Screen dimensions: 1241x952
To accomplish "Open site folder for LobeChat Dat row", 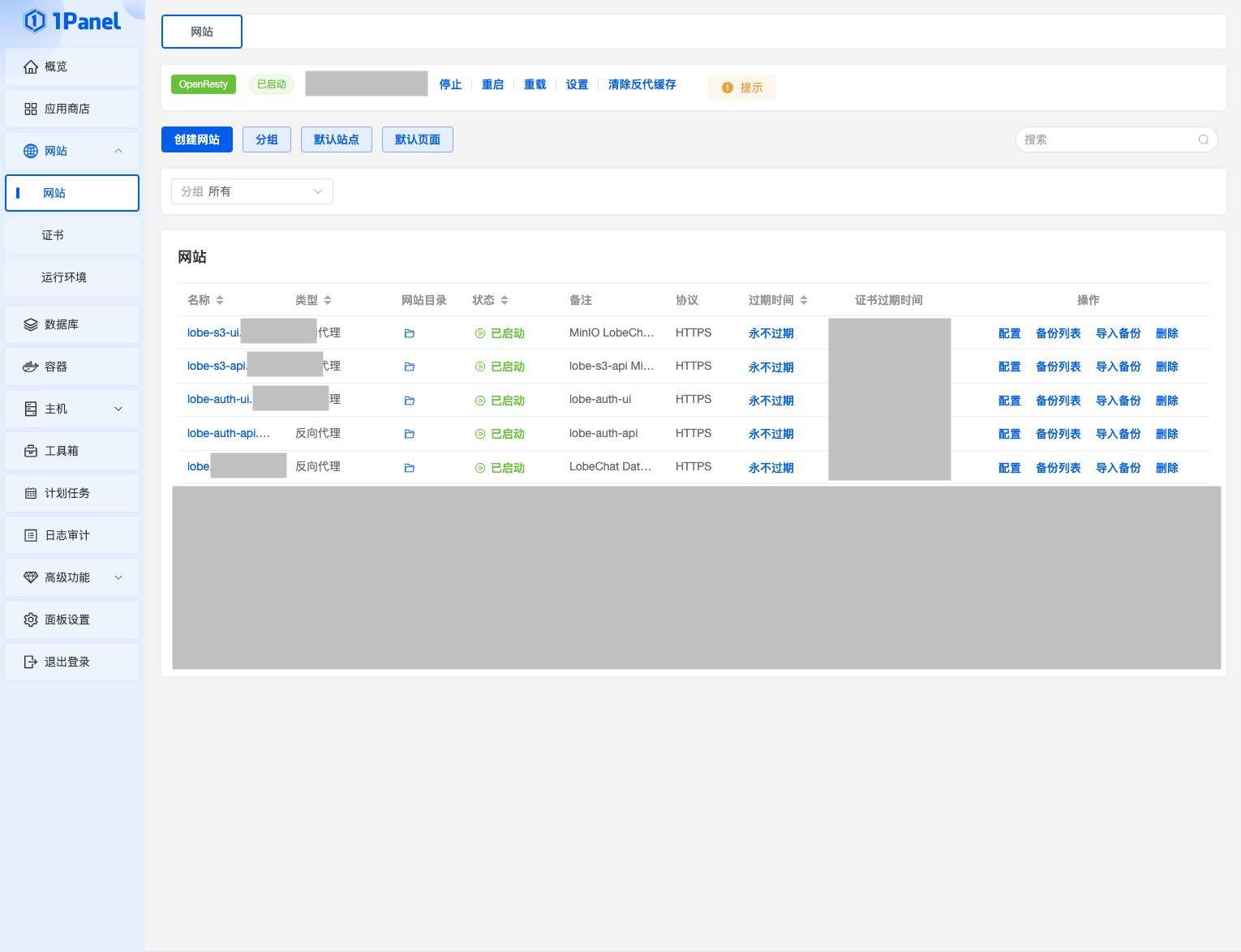I will click(x=410, y=468).
